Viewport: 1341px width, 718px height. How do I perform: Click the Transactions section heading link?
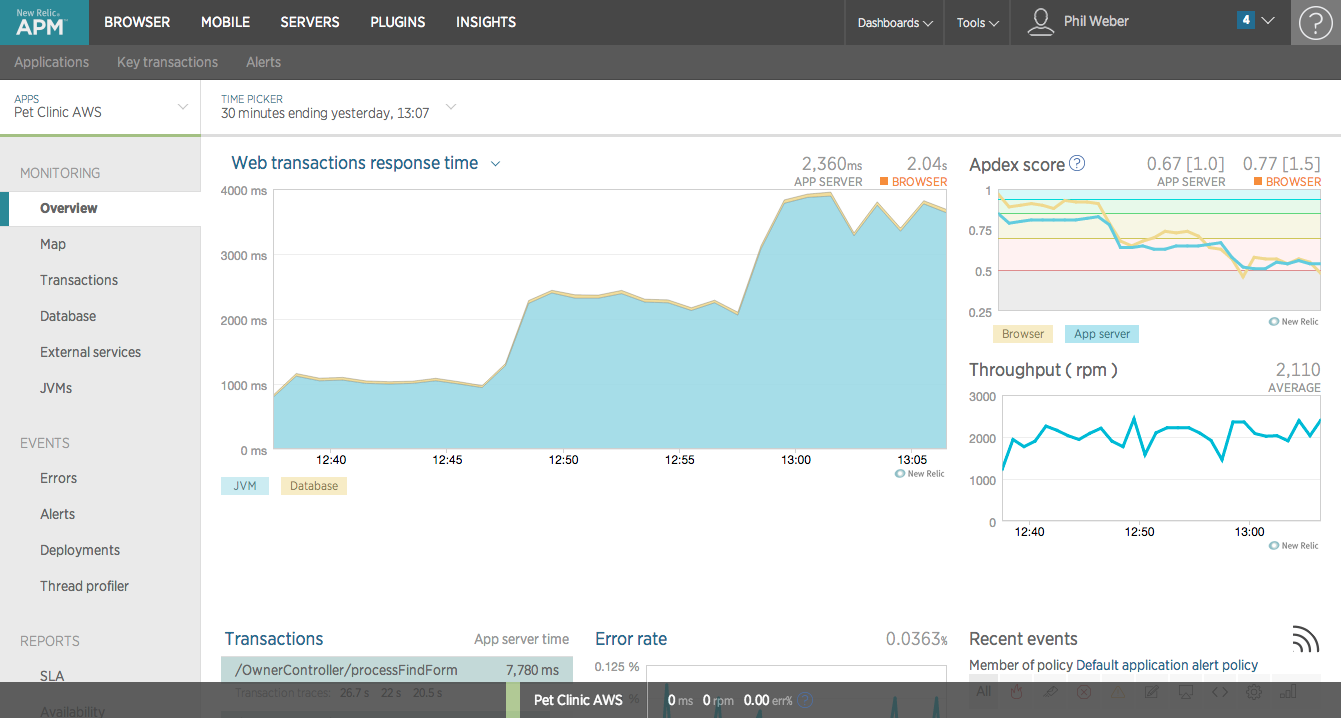(x=274, y=639)
